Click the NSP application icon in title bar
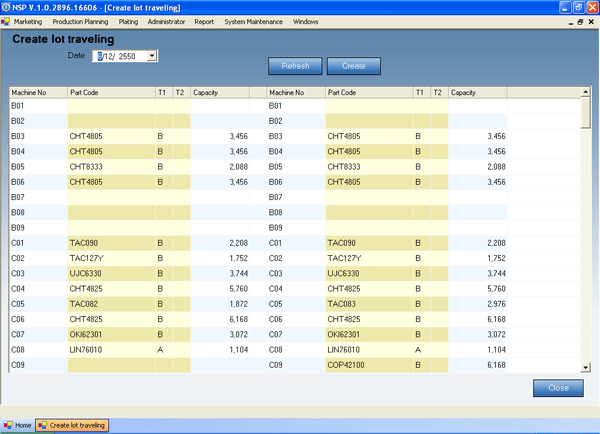 tap(7, 7)
